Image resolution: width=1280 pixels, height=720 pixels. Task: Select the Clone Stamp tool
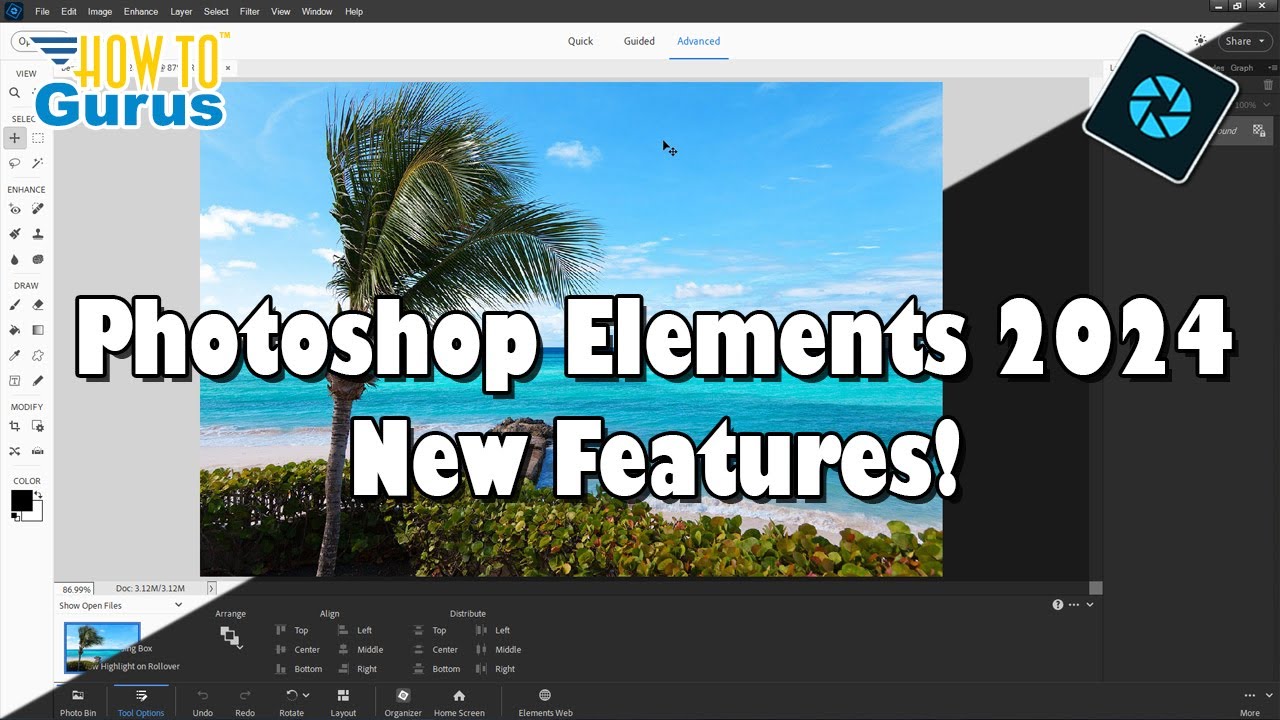[x=38, y=233]
